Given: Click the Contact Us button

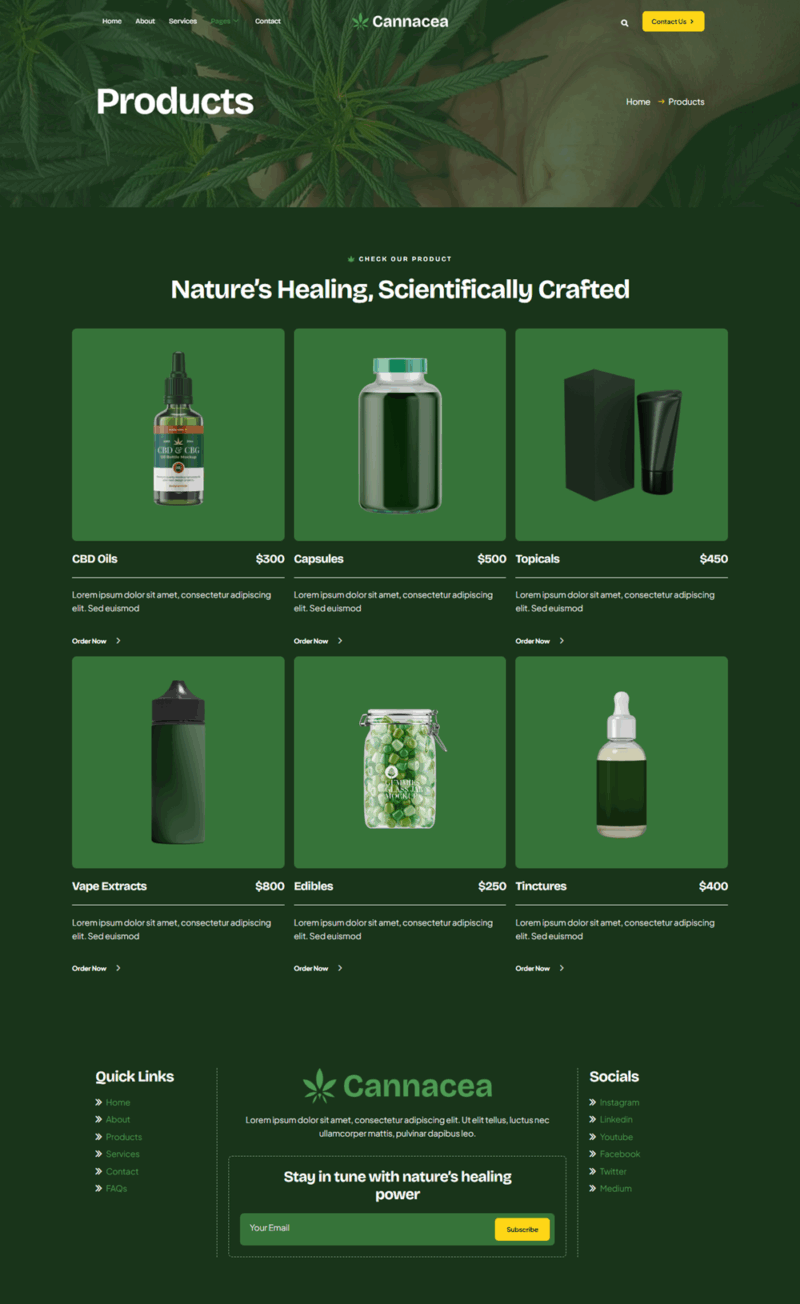Looking at the screenshot, I should click(673, 21).
